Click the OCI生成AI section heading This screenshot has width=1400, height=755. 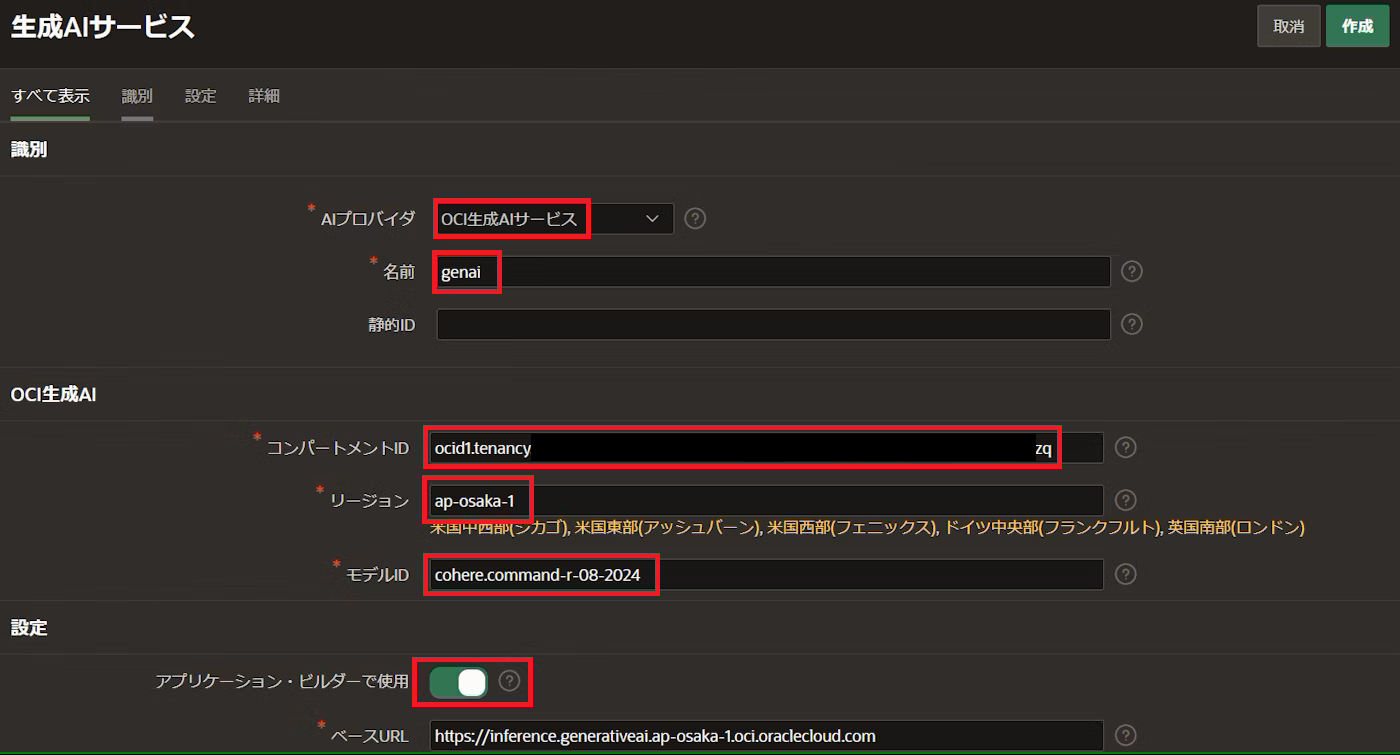53,394
